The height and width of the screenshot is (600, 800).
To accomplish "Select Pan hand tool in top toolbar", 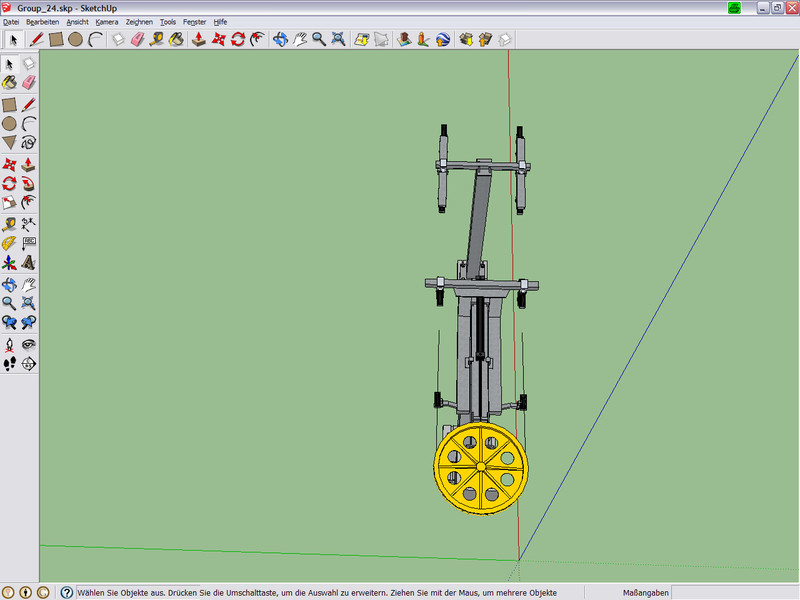I will click(299, 39).
